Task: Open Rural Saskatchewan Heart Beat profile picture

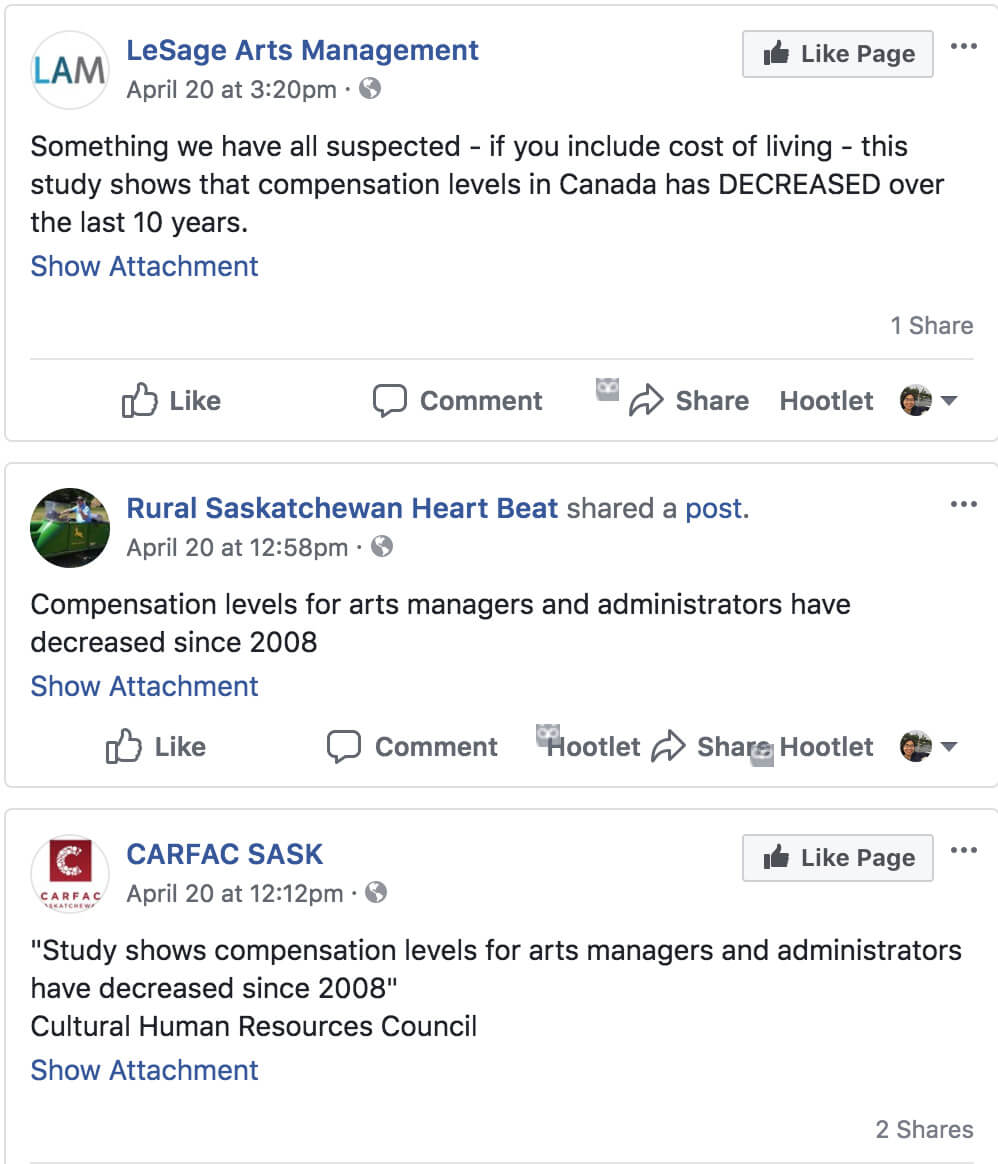Action: 69,527
